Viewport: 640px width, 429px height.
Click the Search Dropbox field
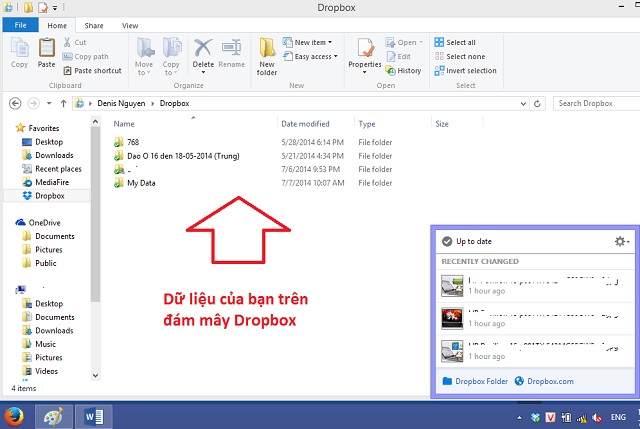pyautogui.click(x=594, y=103)
